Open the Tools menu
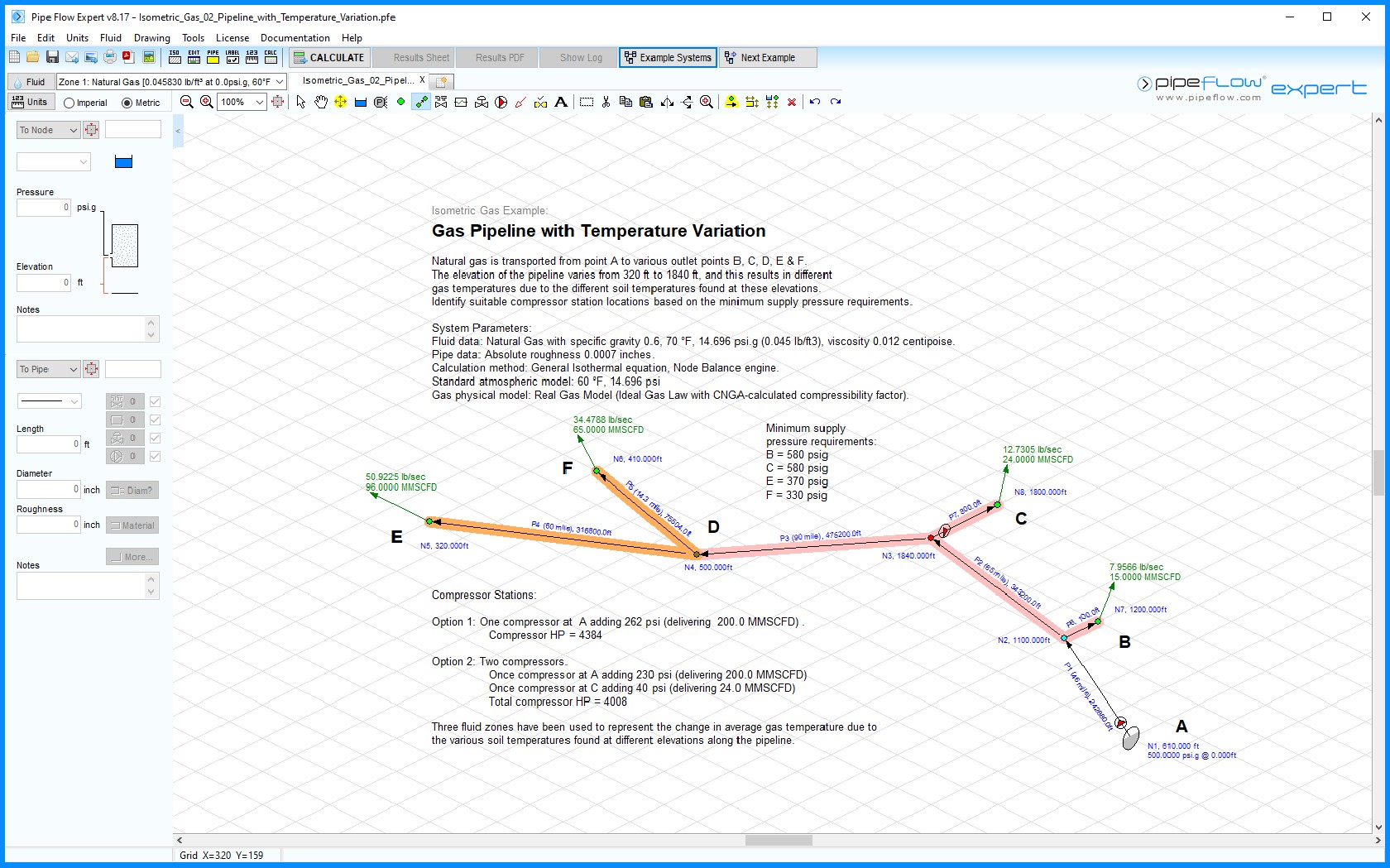 [x=193, y=38]
